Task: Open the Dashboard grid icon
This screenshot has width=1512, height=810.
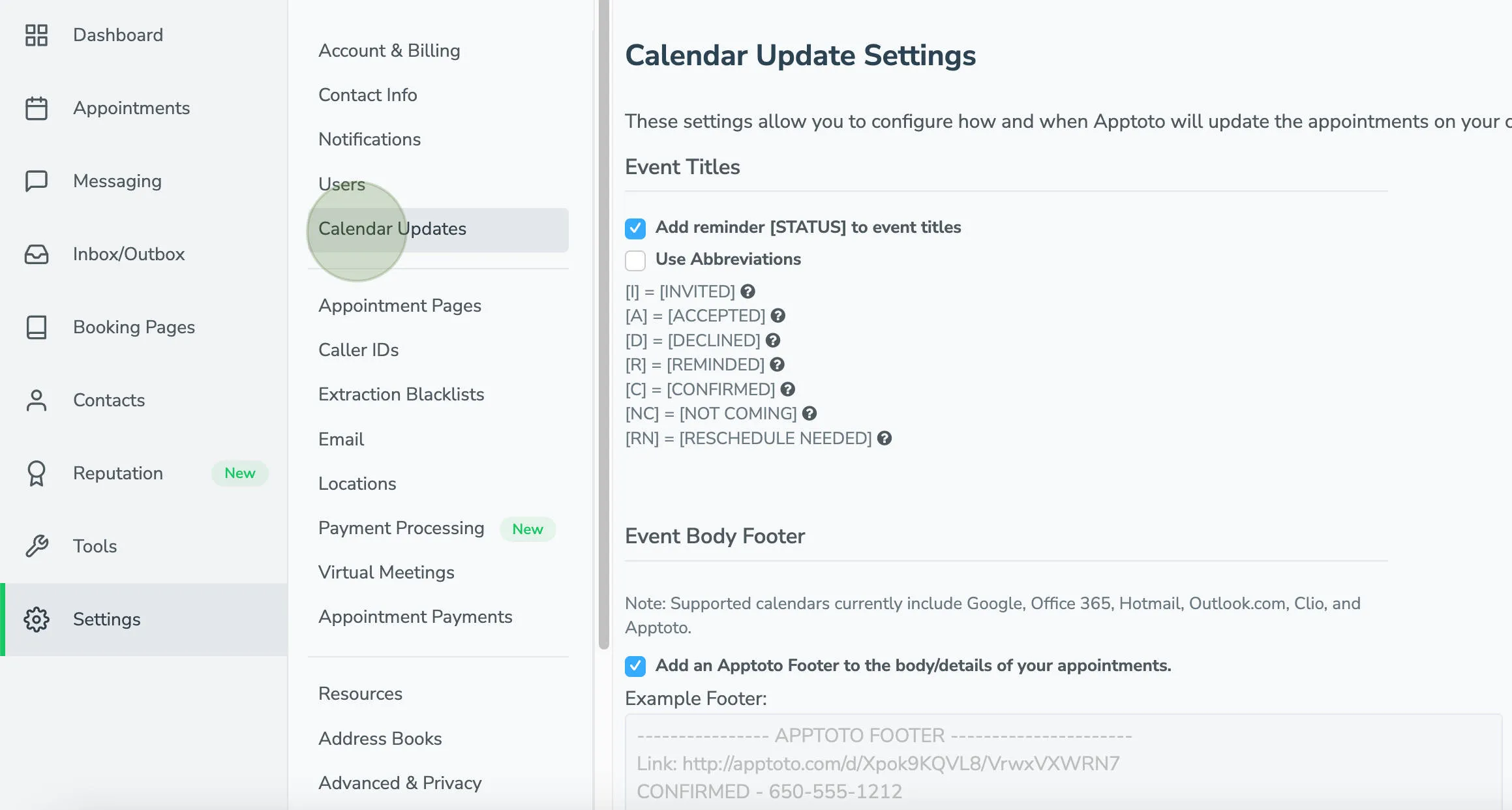Action: coord(36,35)
